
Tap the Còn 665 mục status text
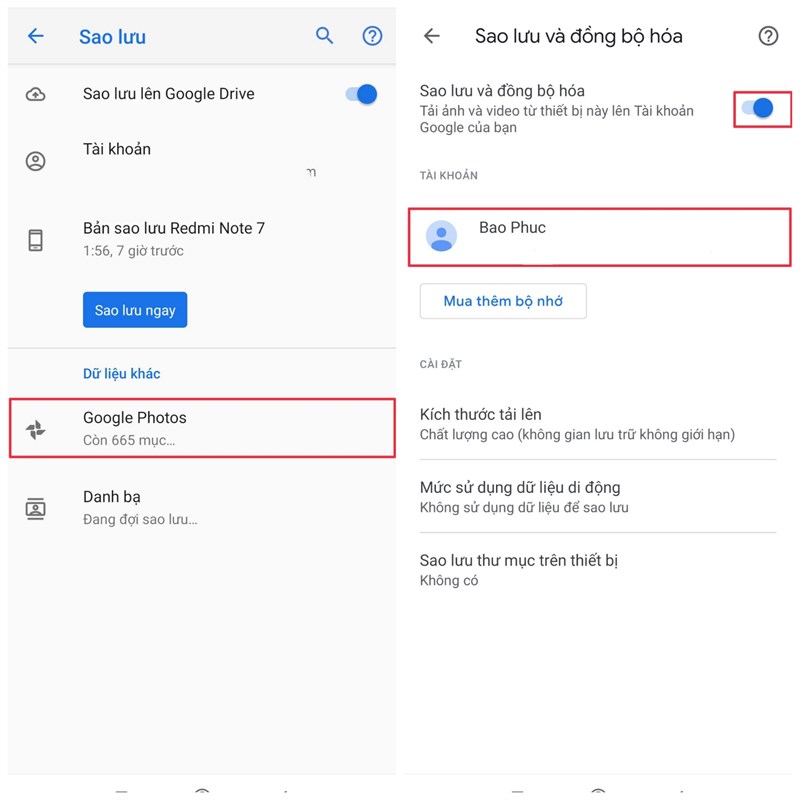coord(129,440)
